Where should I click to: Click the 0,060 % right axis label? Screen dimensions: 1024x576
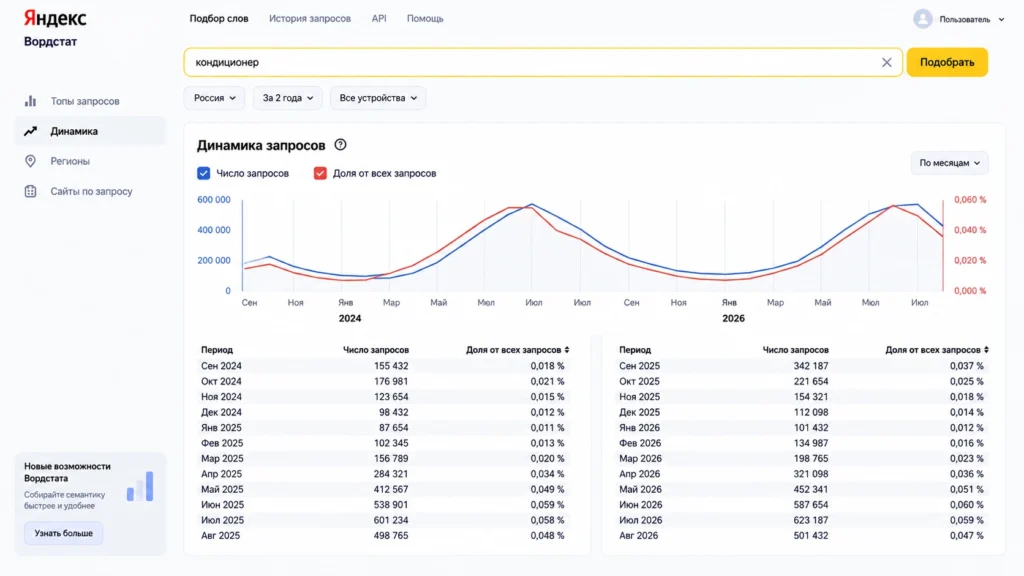tap(970, 200)
